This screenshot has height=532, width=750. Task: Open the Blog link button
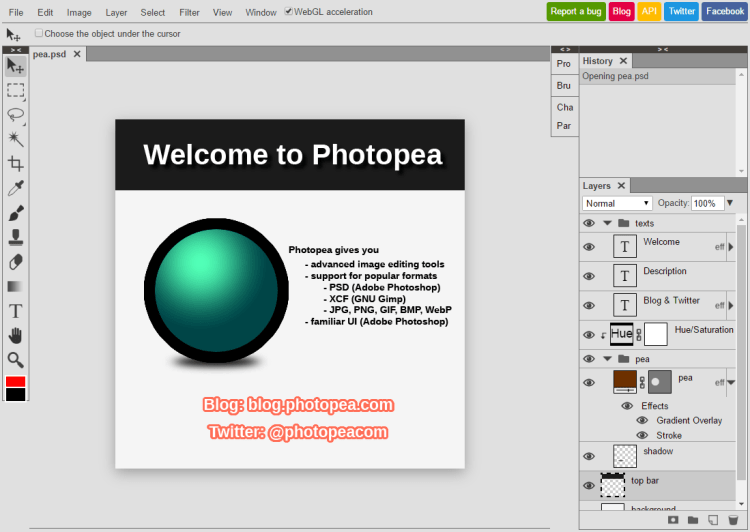621,11
